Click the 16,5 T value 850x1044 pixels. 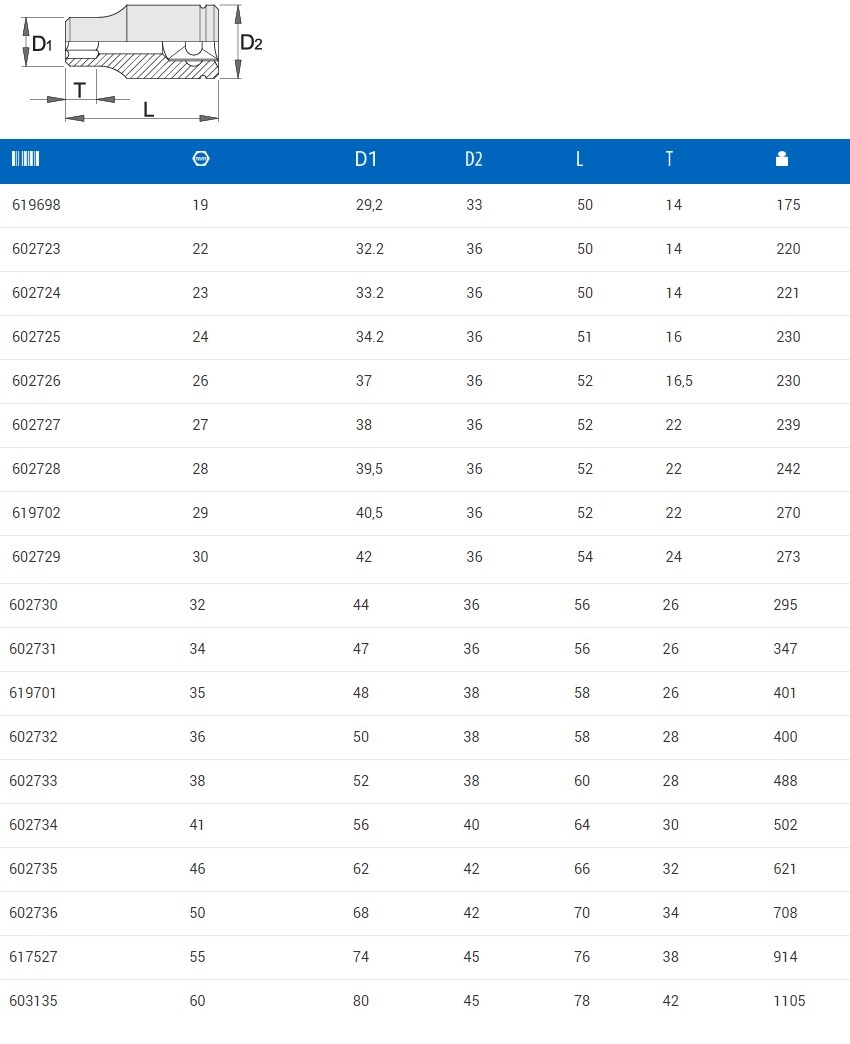click(x=679, y=381)
